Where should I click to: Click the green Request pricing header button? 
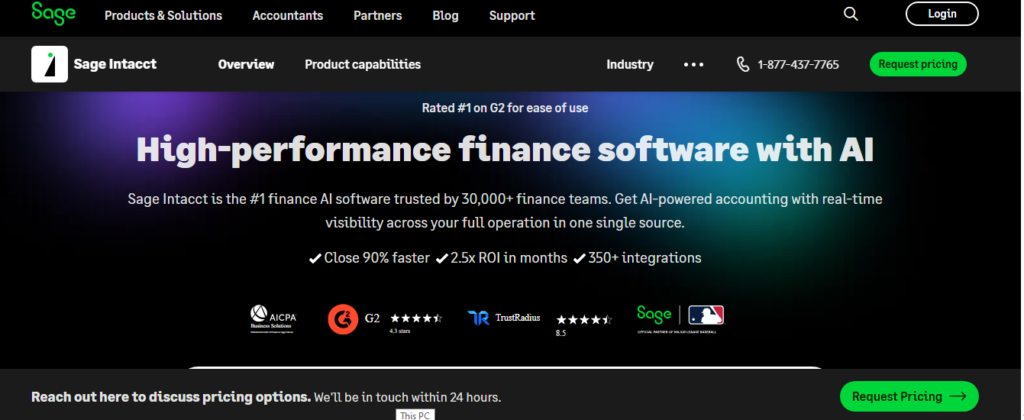[x=918, y=64]
